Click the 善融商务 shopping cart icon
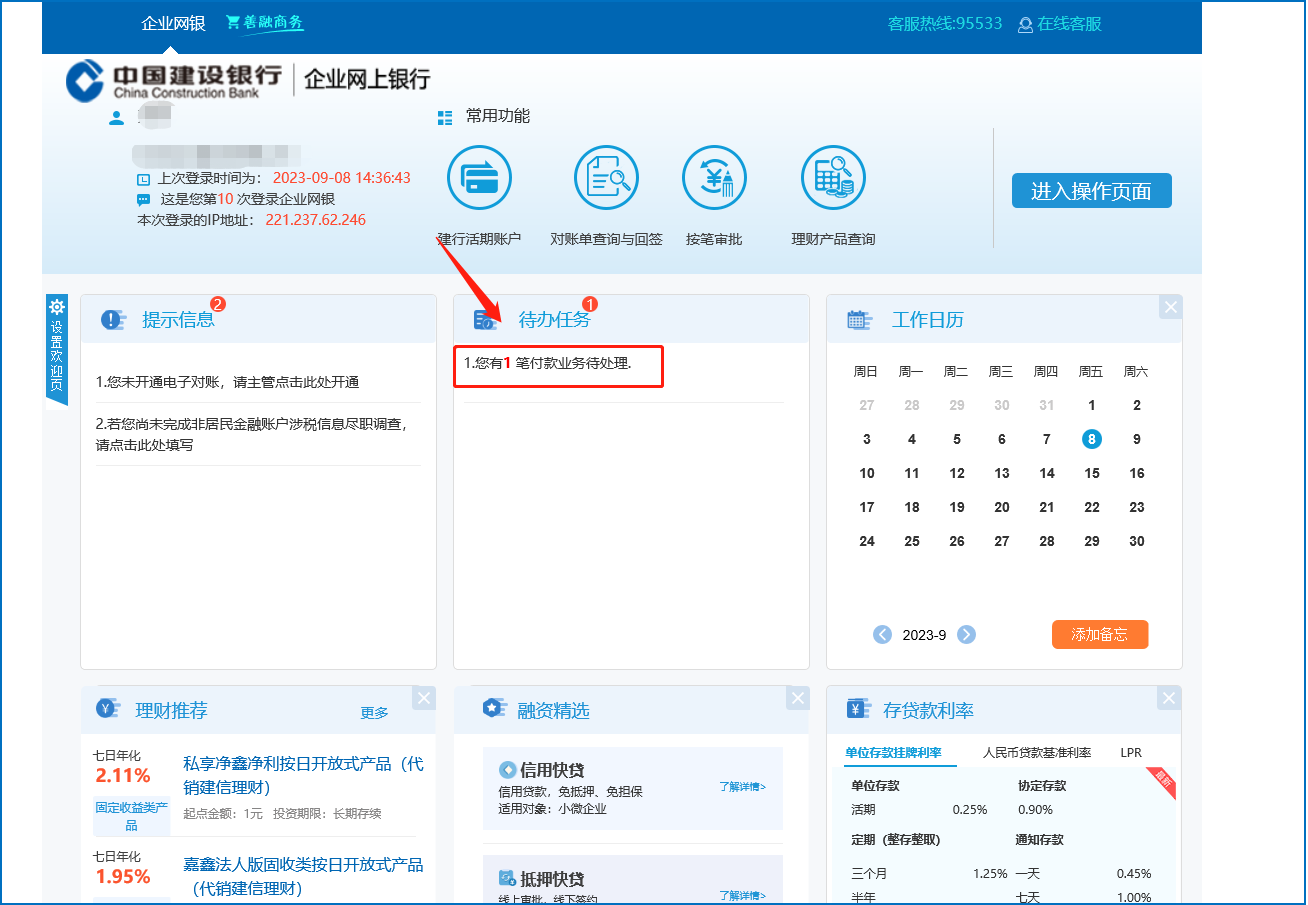Image resolution: width=1308 pixels, height=905 pixels. [233, 22]
